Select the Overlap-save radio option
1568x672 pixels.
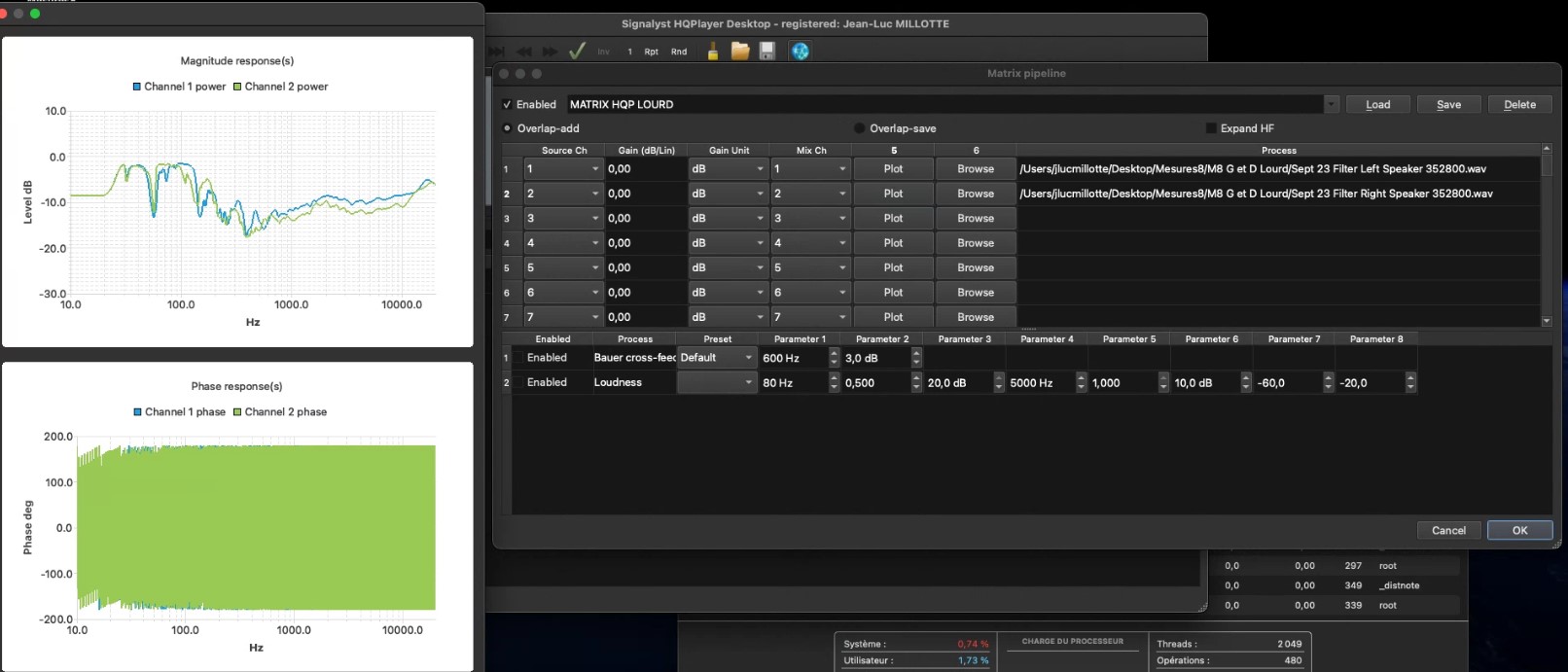click(x=859, y=128)
